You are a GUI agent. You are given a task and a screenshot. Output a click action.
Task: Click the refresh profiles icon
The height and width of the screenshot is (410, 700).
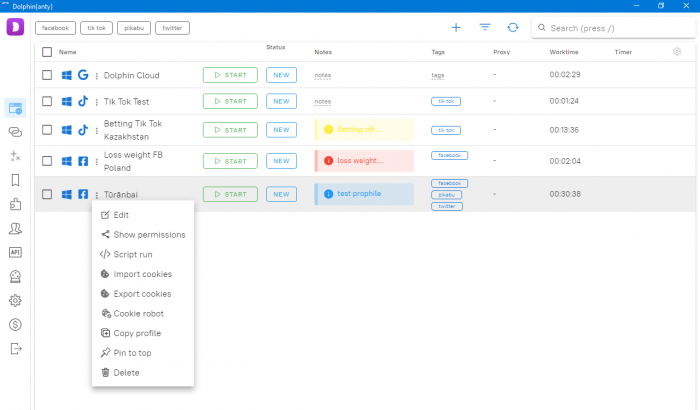pyautogui.click(x=513, y=28)
